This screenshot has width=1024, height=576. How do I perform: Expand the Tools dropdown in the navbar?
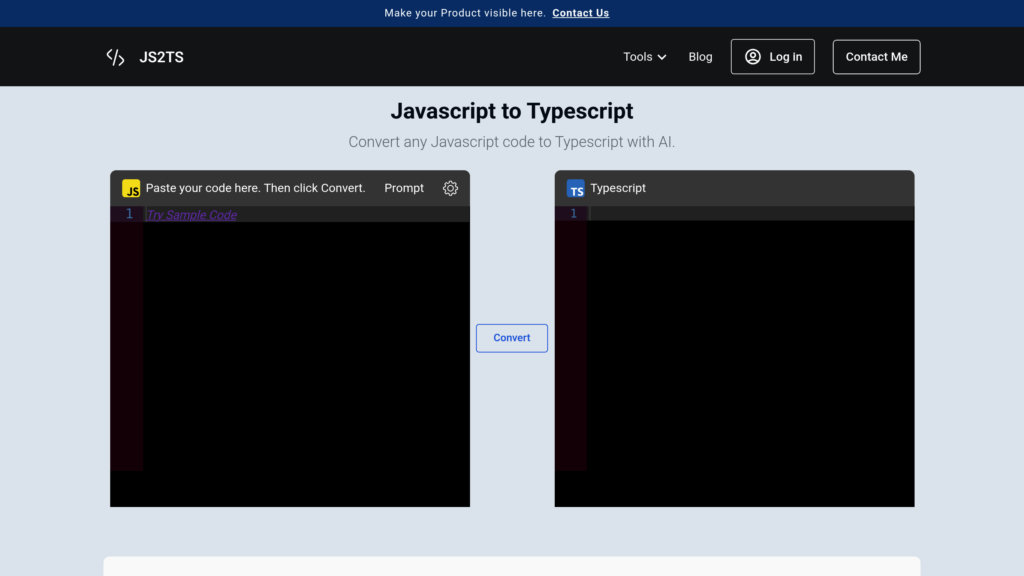[644, 57]
